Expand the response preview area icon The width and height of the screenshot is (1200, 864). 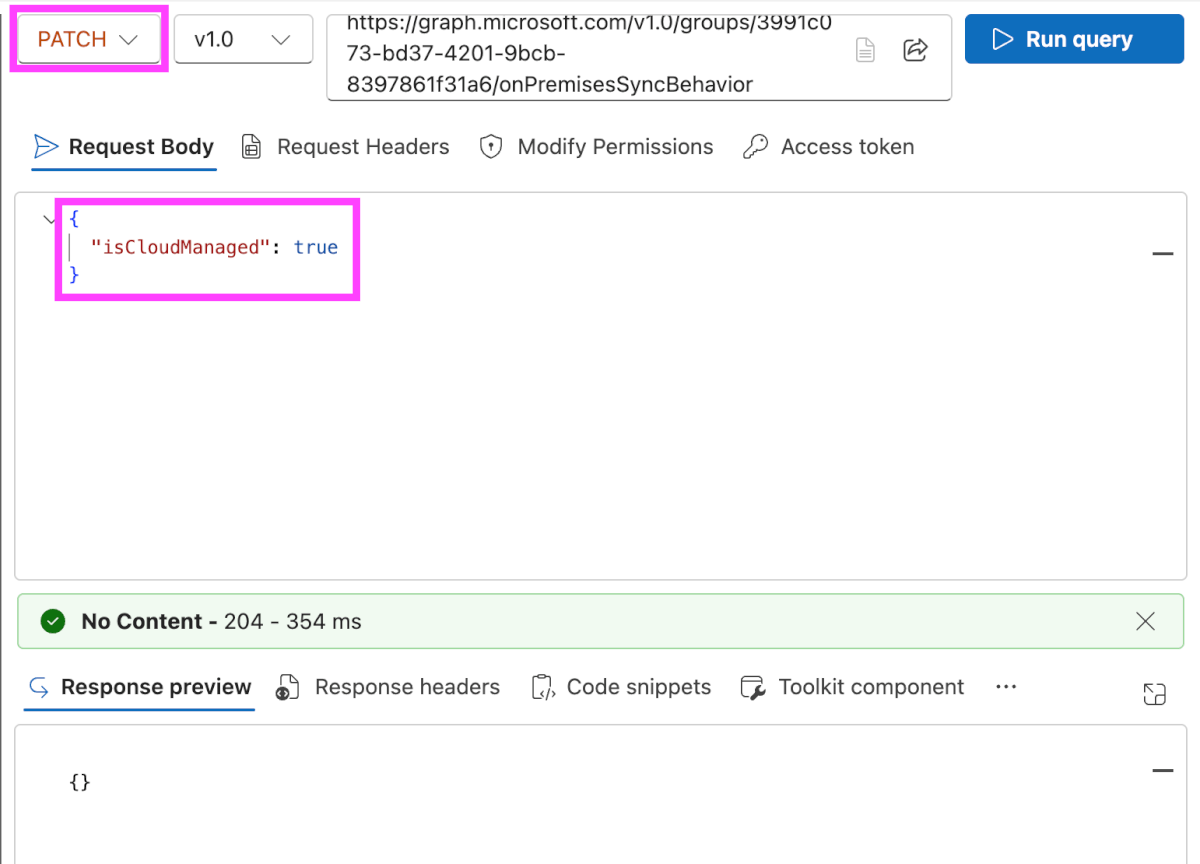pos(1154,695)
